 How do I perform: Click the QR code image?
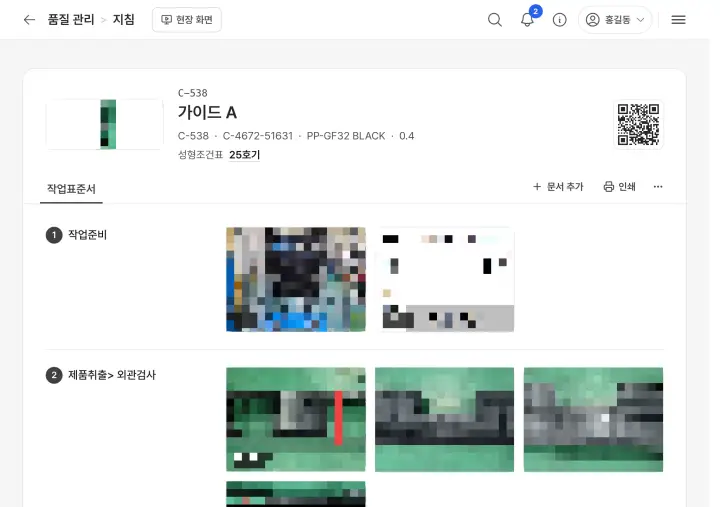tap(638, 124)
